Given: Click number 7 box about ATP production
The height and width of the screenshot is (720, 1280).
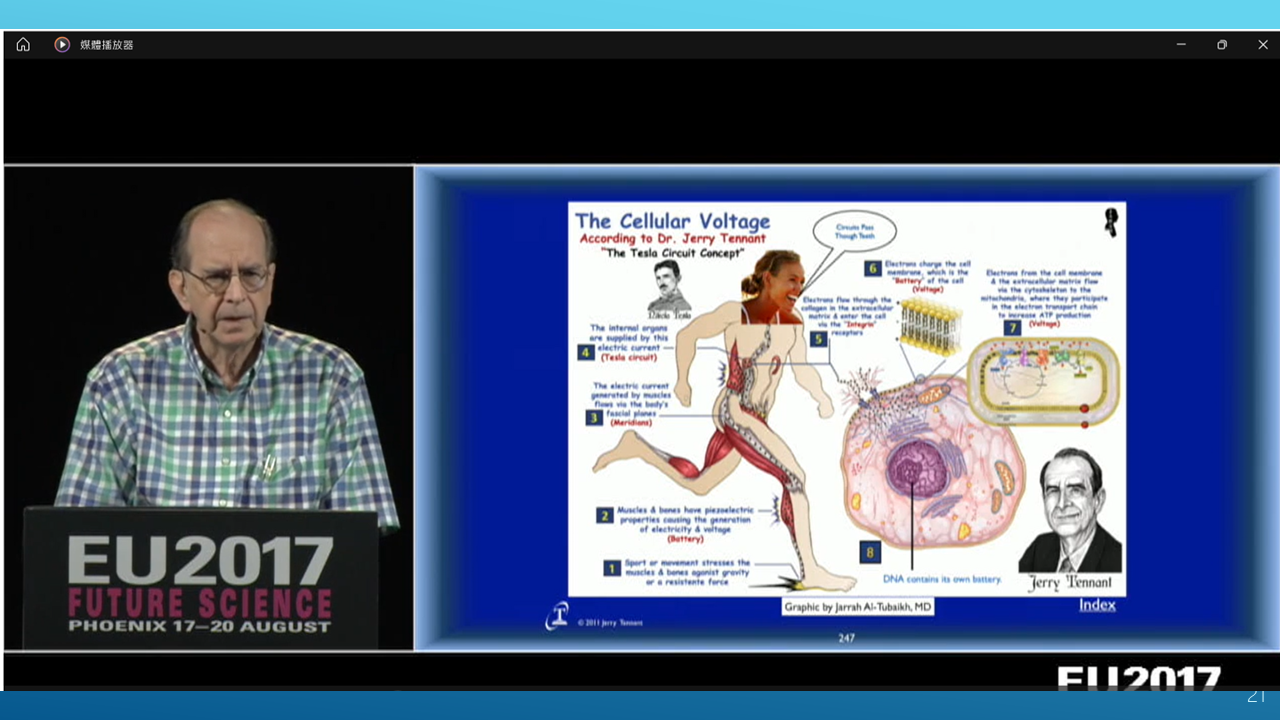Looking at the screenshot, I should 1013,327.
